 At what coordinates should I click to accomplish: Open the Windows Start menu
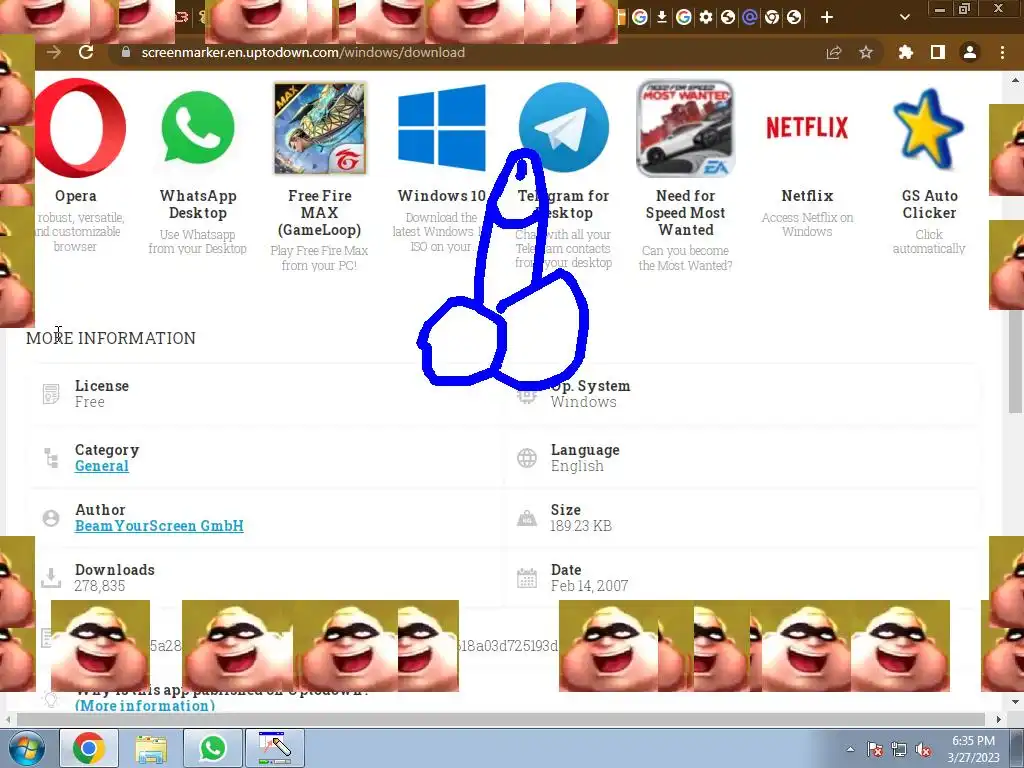[27, 748]
